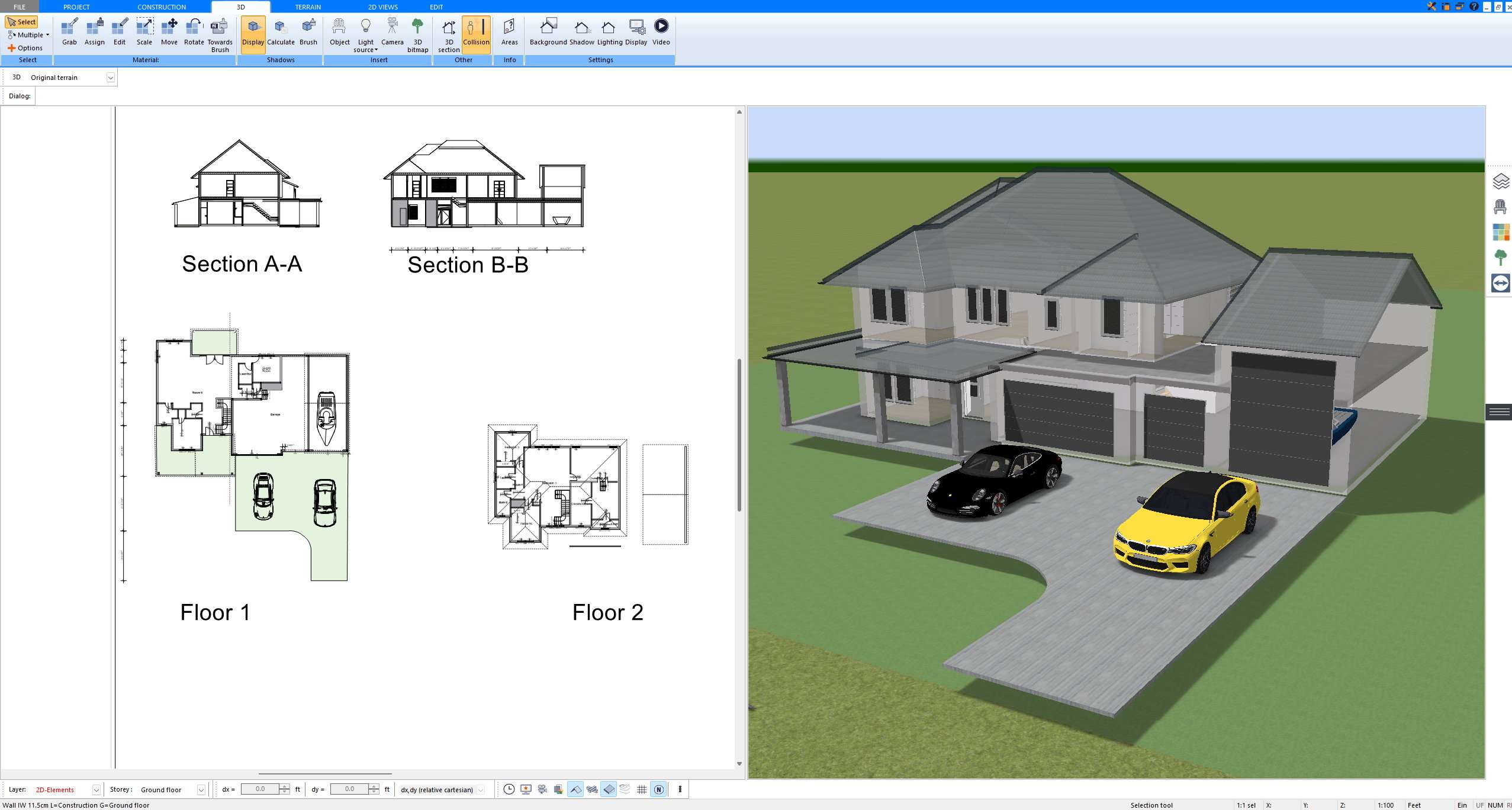Open the Light source dropdown

coord(366,35)
